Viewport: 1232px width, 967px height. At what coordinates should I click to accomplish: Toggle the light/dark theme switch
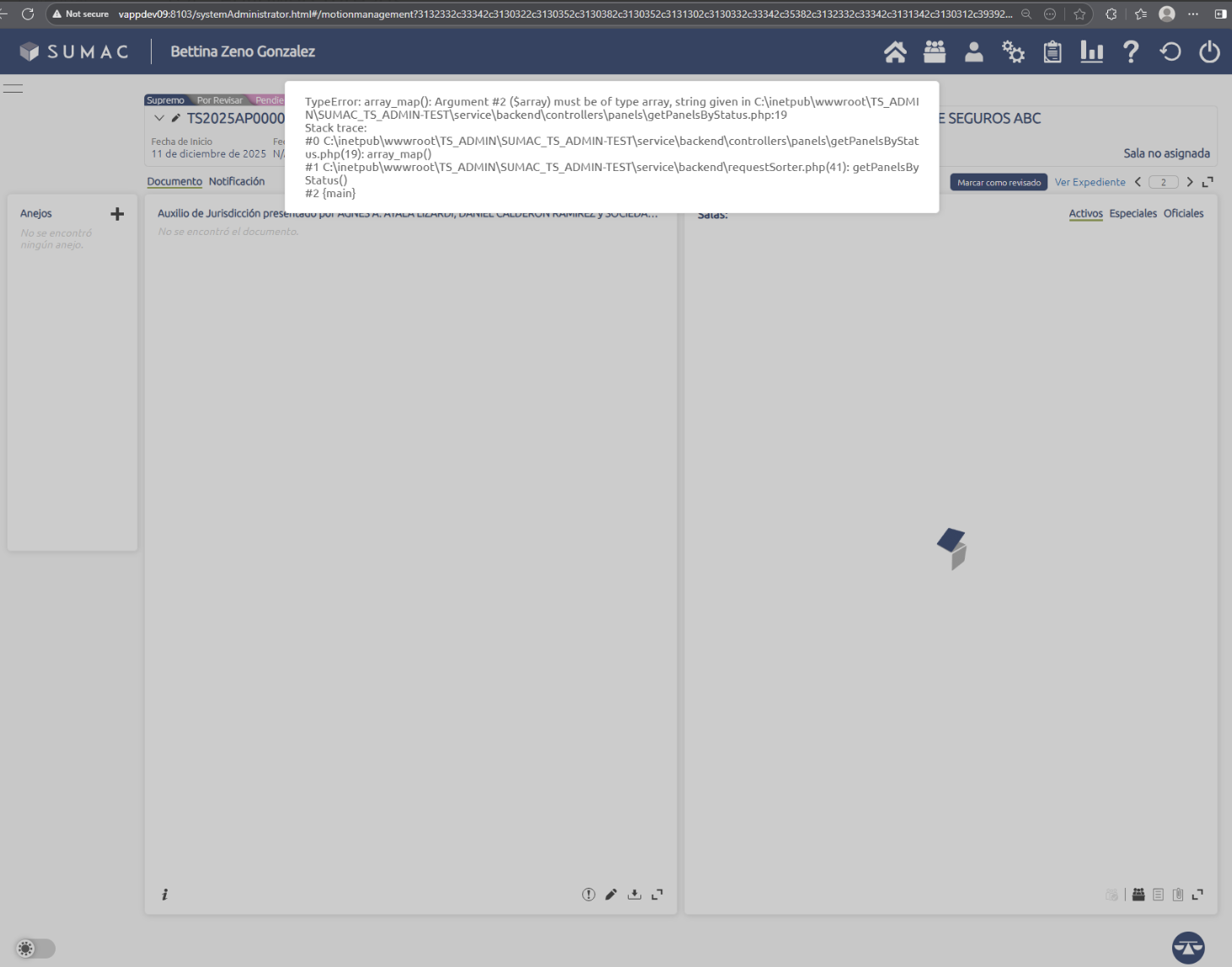[35, 948]
